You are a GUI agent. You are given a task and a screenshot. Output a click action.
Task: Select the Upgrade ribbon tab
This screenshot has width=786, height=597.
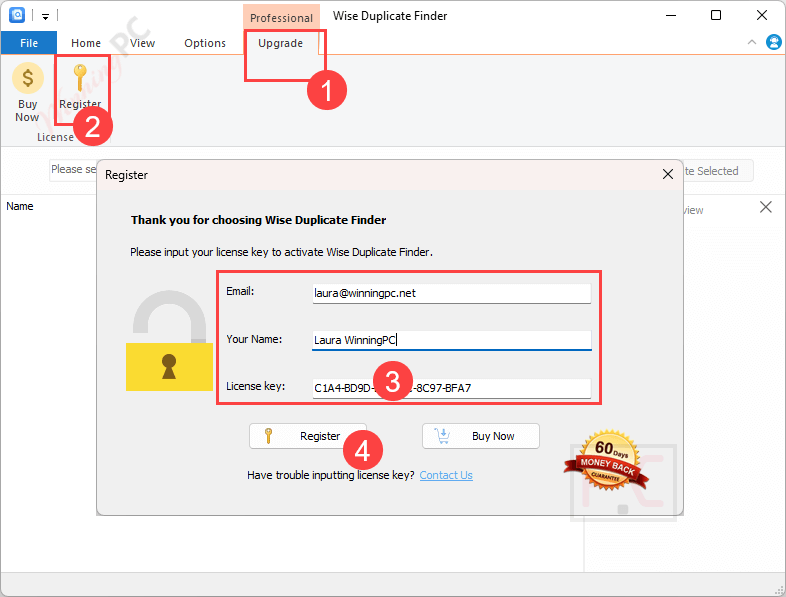pyautogui.click(x=281, y=43)
